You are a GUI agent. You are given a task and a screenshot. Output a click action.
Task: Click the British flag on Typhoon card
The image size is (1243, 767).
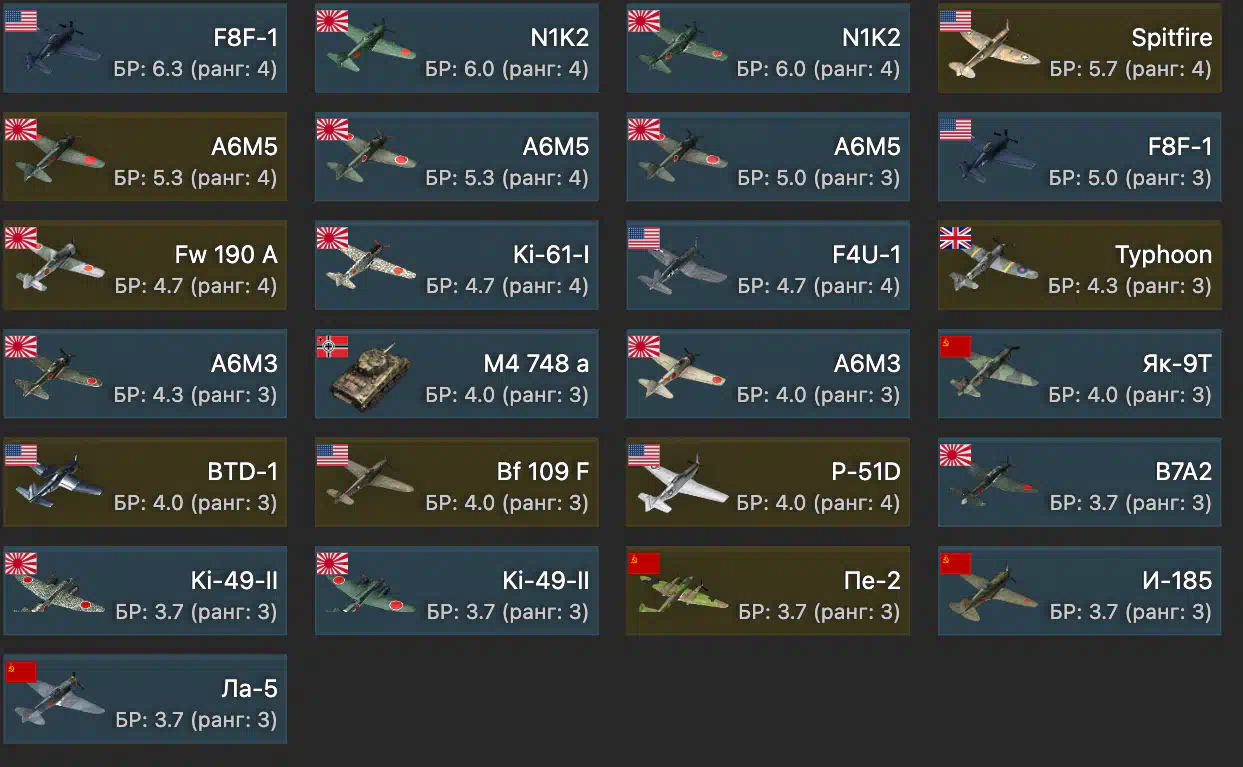click(x=955, y=238)
